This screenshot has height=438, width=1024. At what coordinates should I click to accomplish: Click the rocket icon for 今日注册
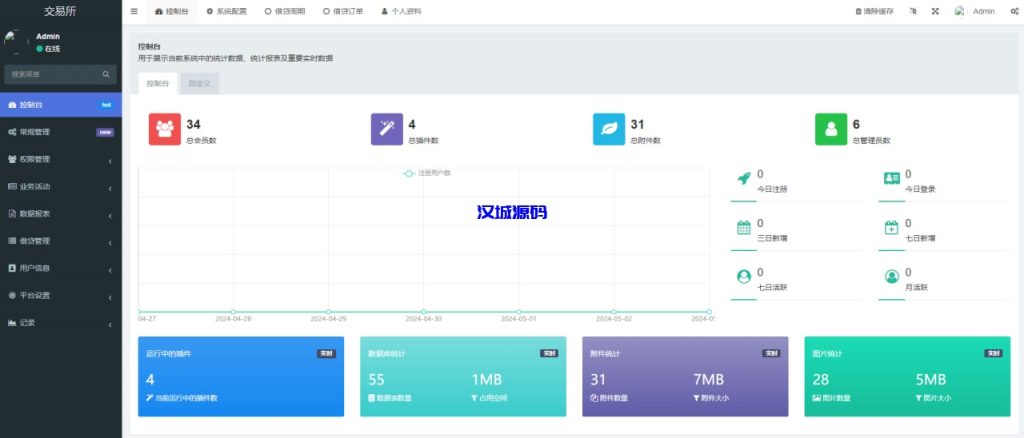pos(743,178)
